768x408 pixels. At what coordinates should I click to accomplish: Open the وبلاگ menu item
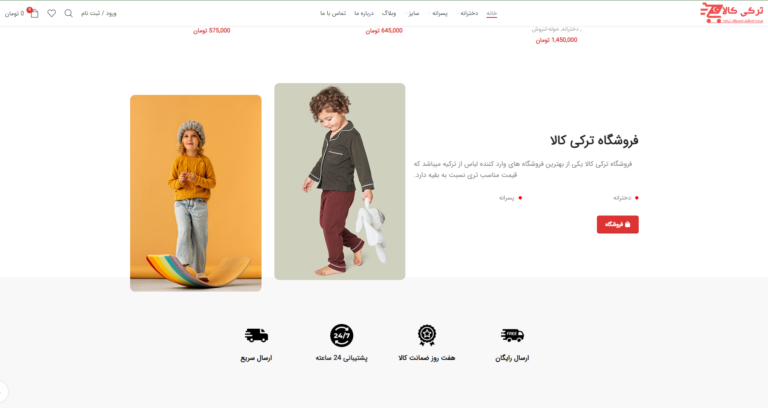click(x=389, y=13)
